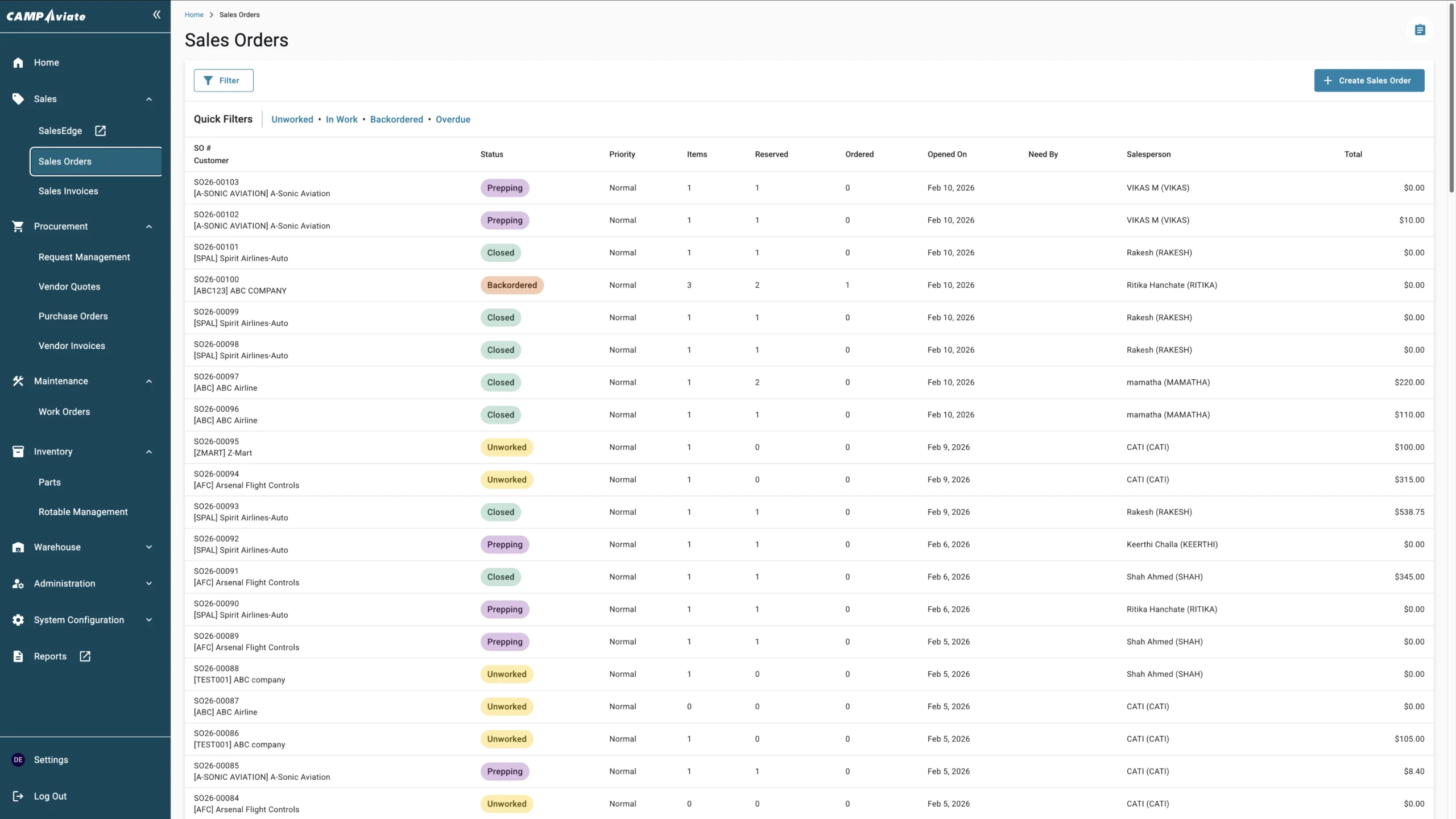Open sales order SO26-00103

[x=809, y=188]
